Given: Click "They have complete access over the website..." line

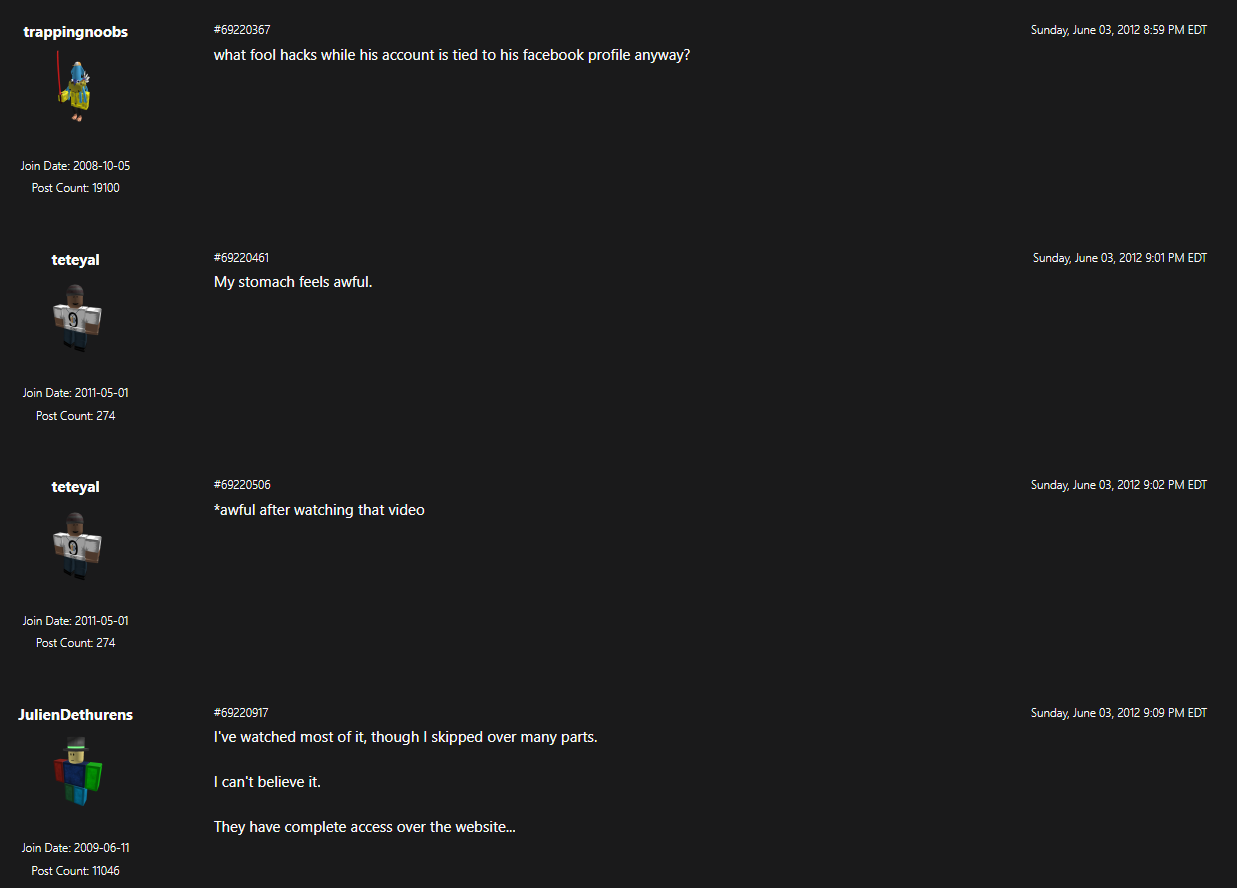Looking at the screenshot, I should [x=364, y=827].
